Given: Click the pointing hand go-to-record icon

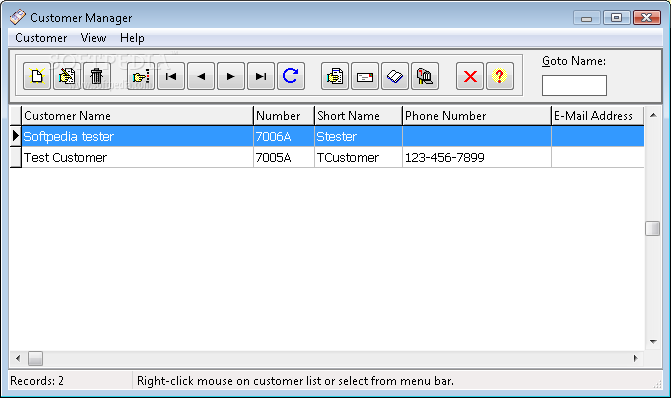Looking at the screenshot, I should click(141, 76).
